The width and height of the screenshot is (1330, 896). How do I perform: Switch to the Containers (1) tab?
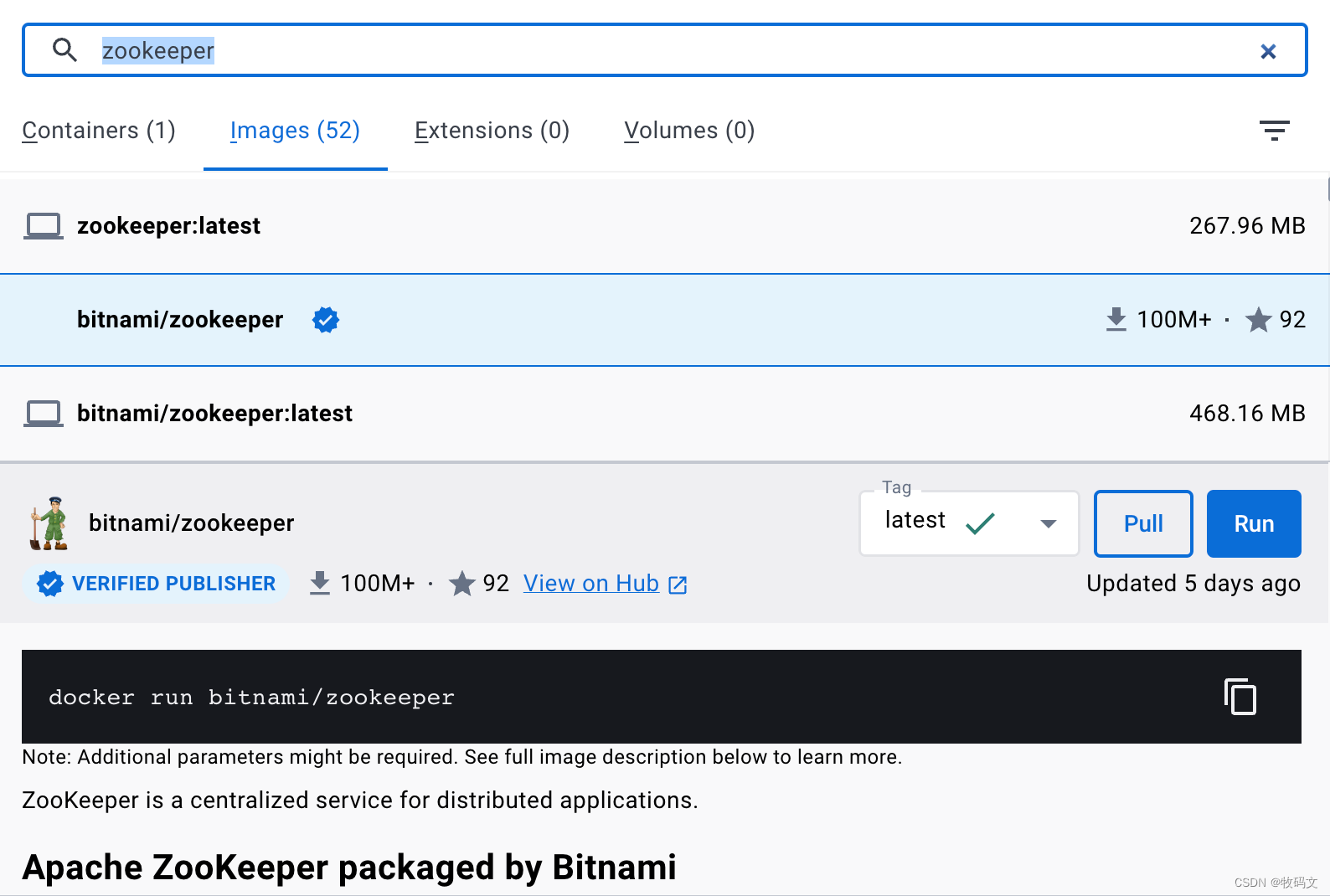(99, 131)
